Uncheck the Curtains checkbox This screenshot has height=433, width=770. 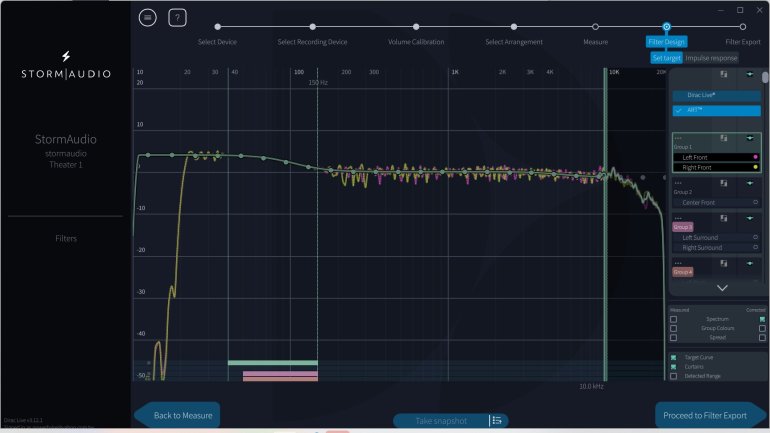coord(673,367)
